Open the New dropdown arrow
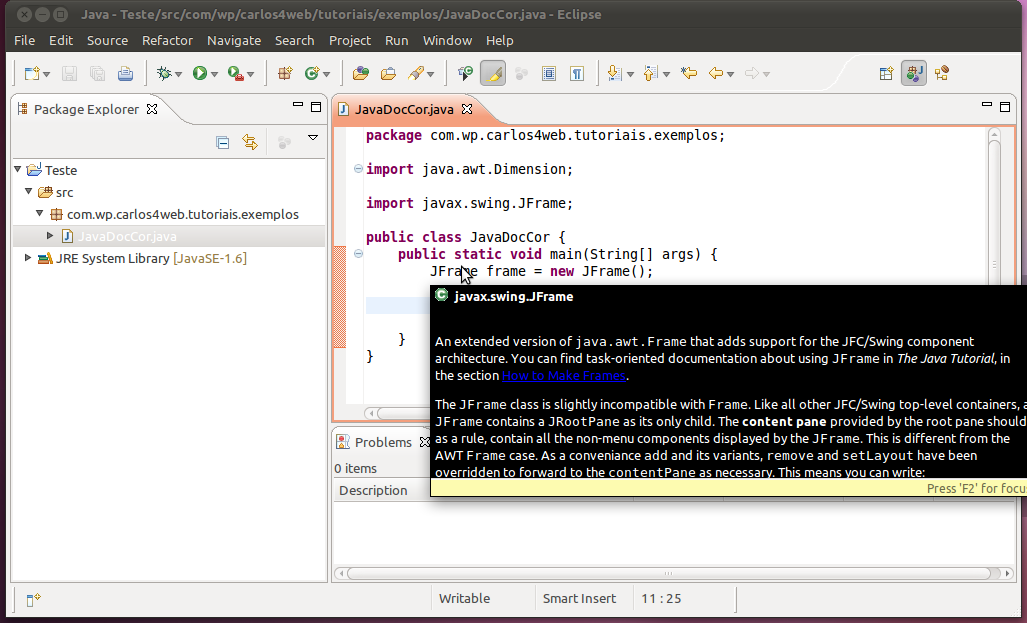The image size is (1027, 623). [x=47, y=75]
